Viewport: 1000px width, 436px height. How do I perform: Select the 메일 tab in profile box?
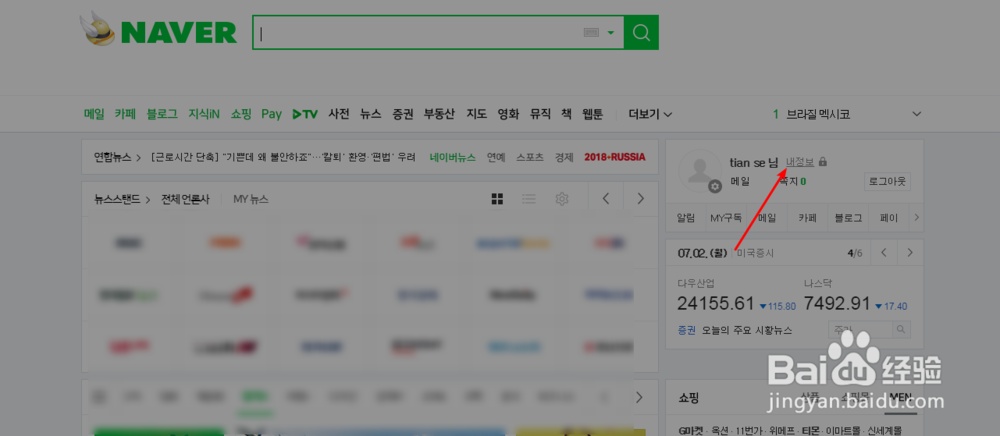pyautogui.click(x=767, y=218)
